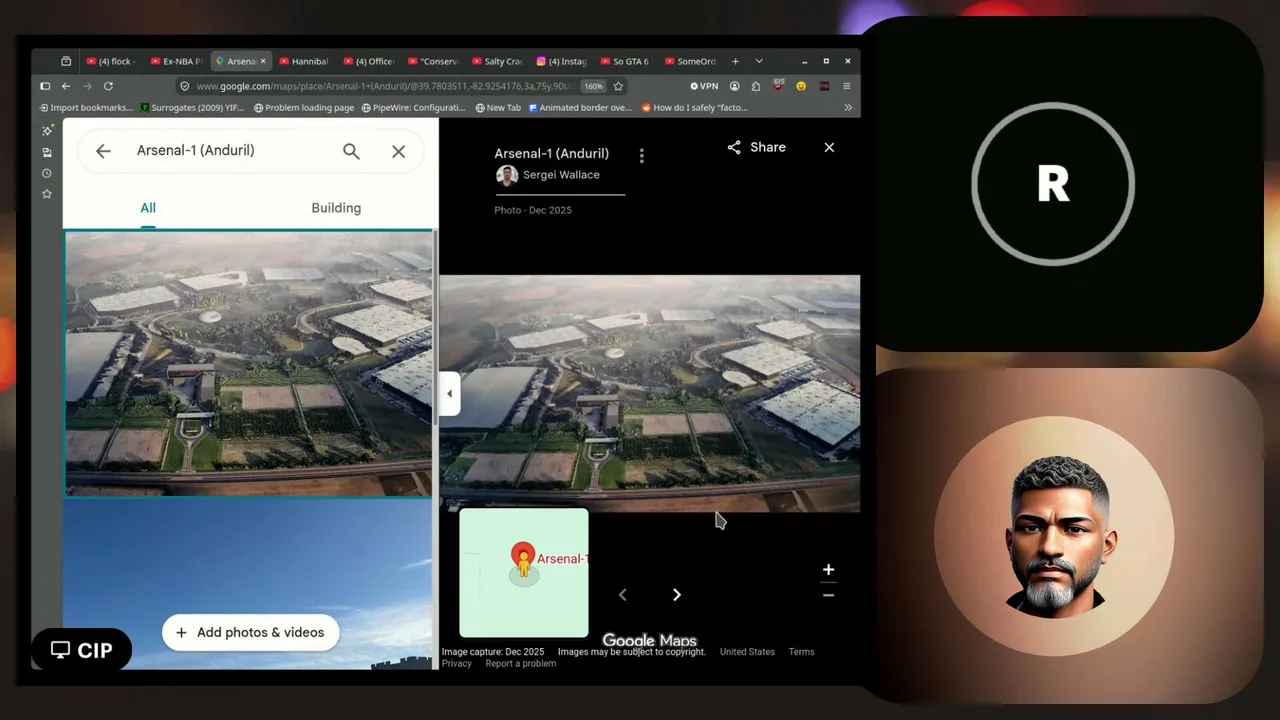Click Report a problem link
The image size is (1280, 720).
pyautogui.click(x=520, y=664)
